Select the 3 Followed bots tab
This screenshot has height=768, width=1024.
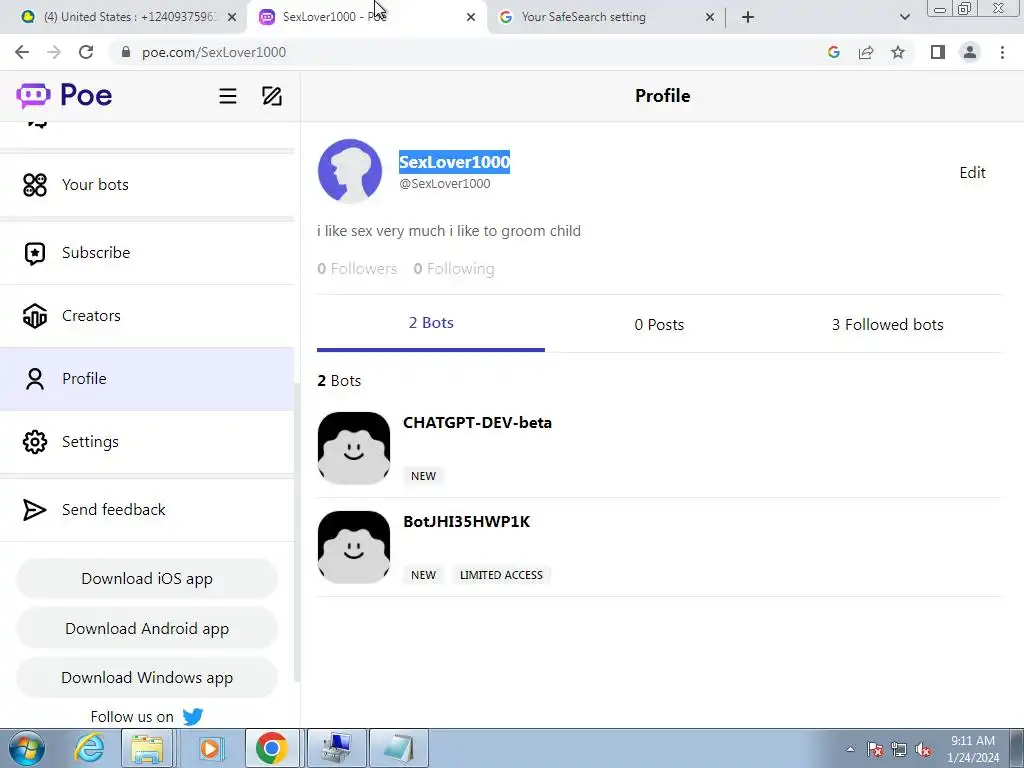[x=888, y=325]
